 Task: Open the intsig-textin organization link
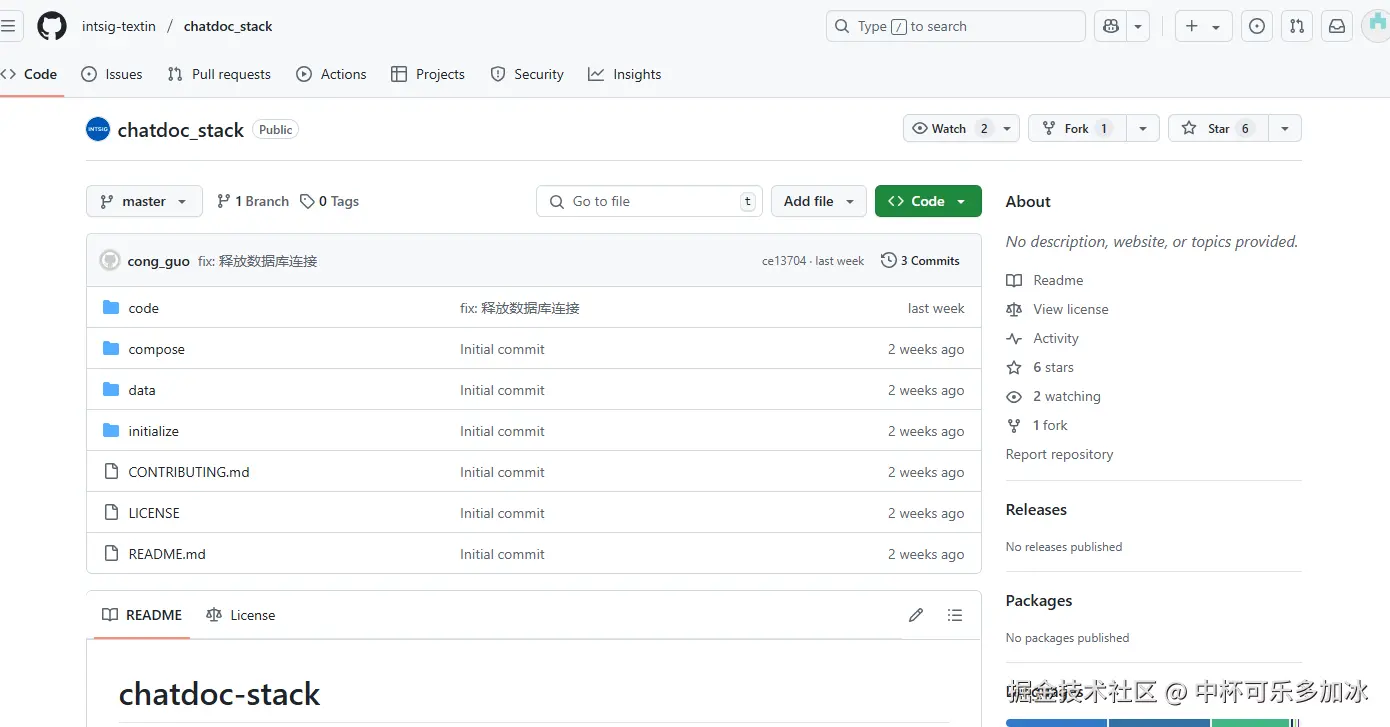(119, 26)
